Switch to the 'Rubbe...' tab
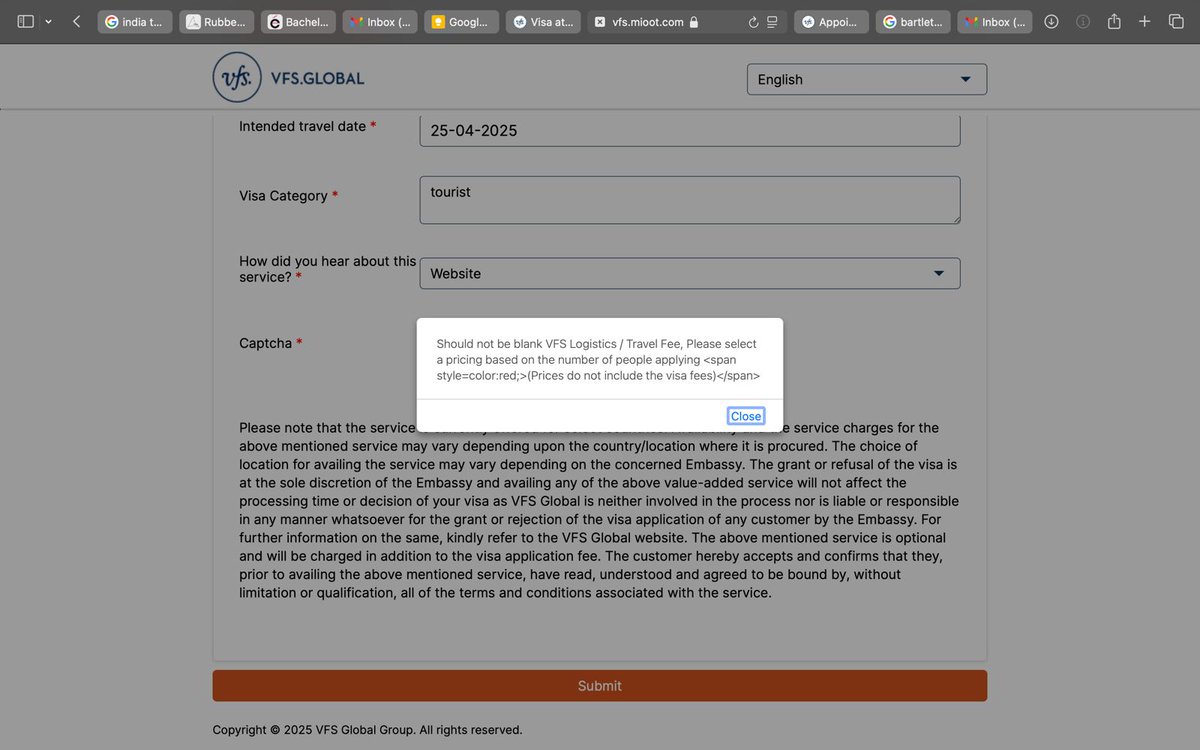The image size is (1200, 750). click(x=216, y=21)
